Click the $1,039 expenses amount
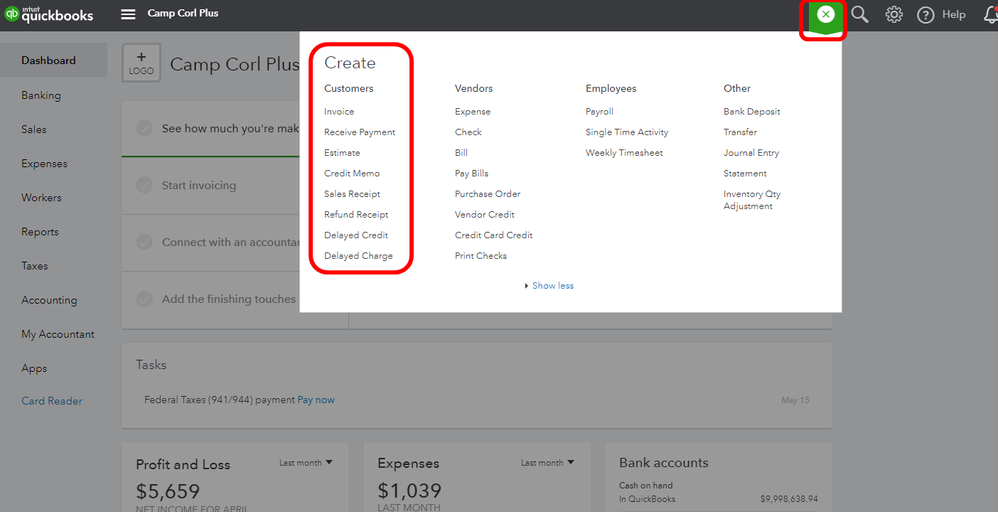Screen dimensions: 998x512 pos(409,490)
